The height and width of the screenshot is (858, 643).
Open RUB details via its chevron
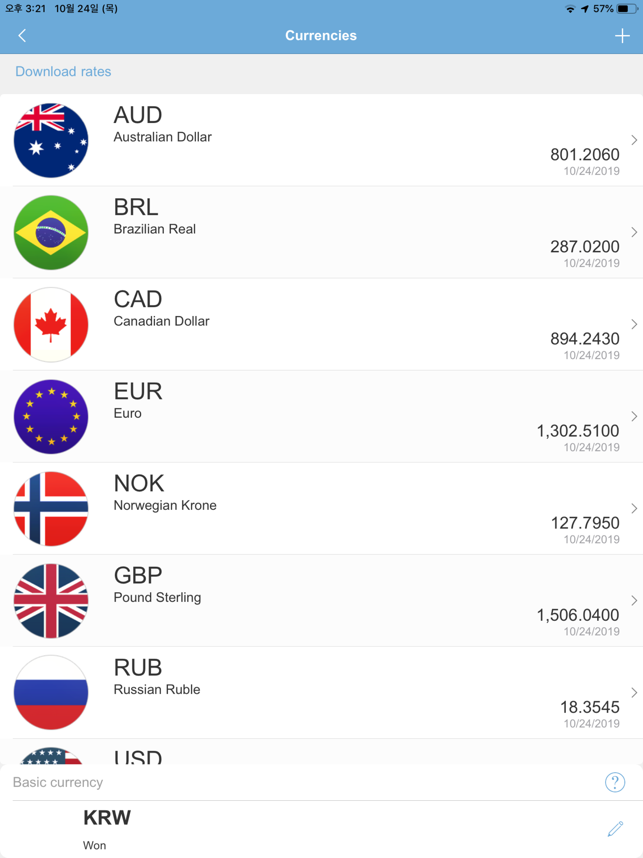point(634,693)
